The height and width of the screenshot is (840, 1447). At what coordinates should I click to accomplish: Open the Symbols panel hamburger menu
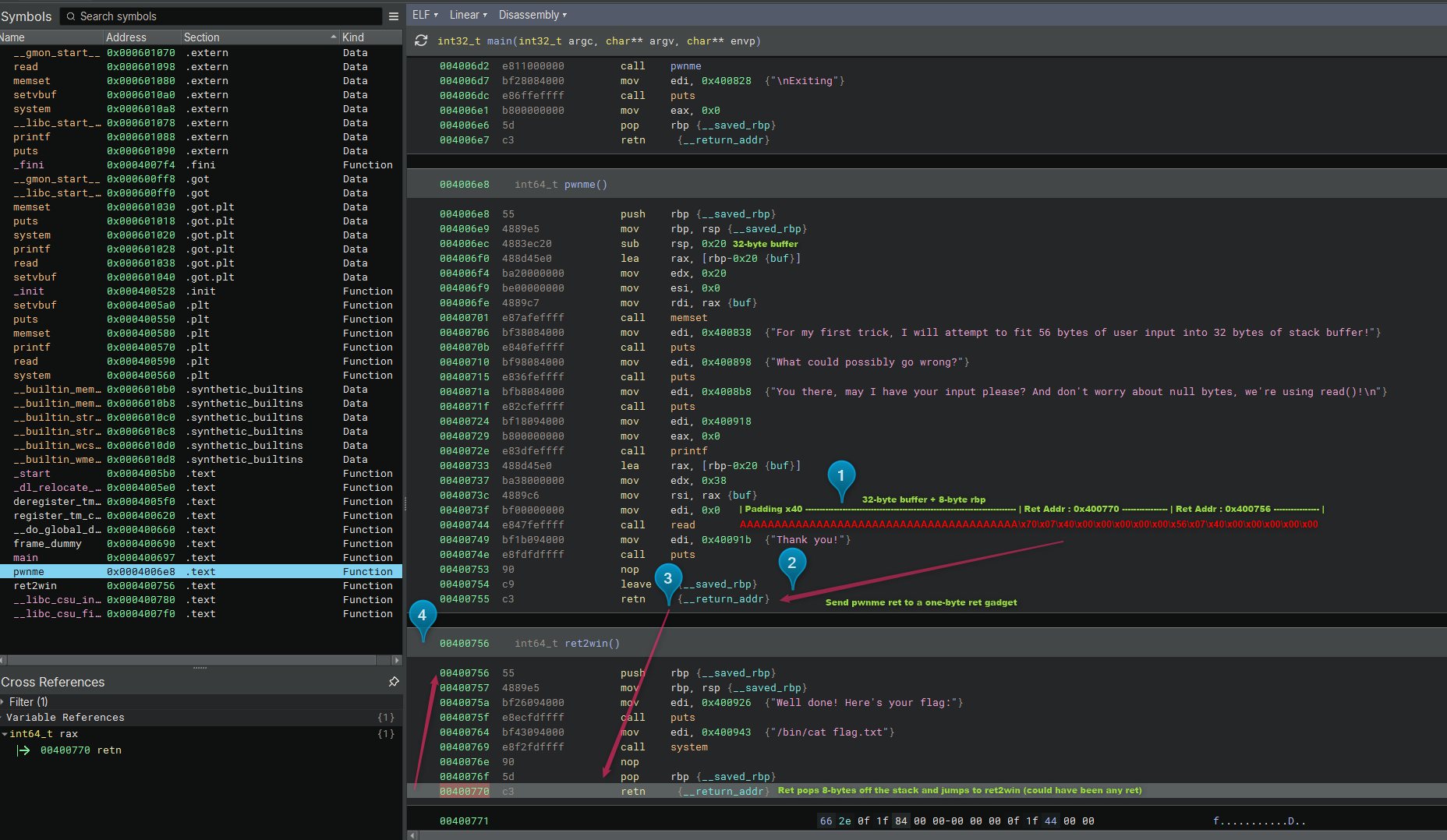coord(394,16)
